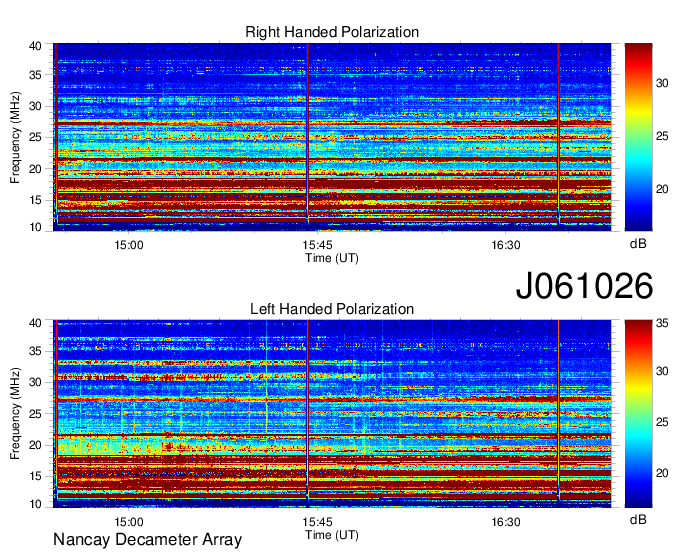The width and height of the screenshot is (680, 552).
Task: Click the 16:30 tick label of the left-handed plot
Action: (506, 521)
